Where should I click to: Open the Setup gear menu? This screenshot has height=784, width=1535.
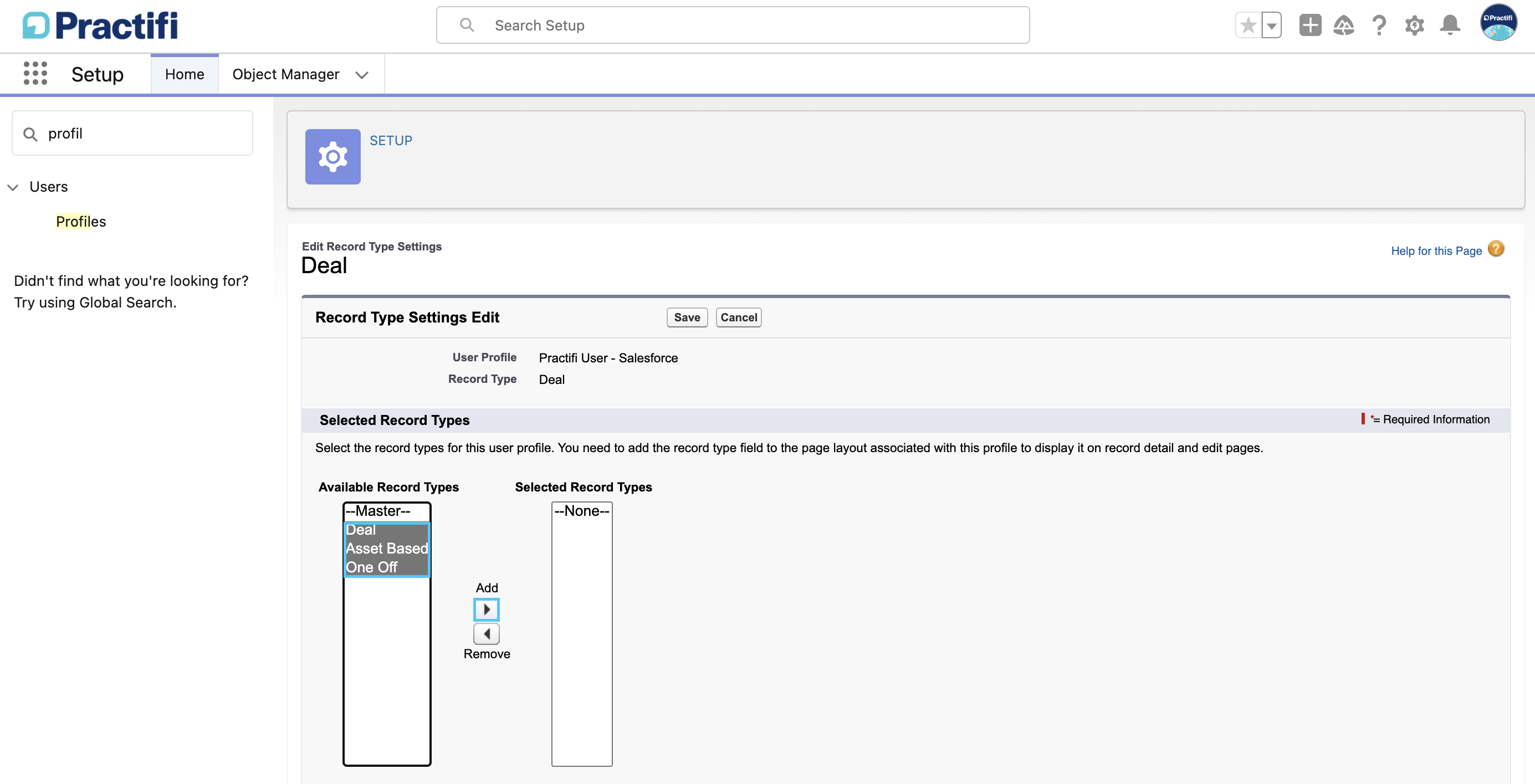point(1414,25)
